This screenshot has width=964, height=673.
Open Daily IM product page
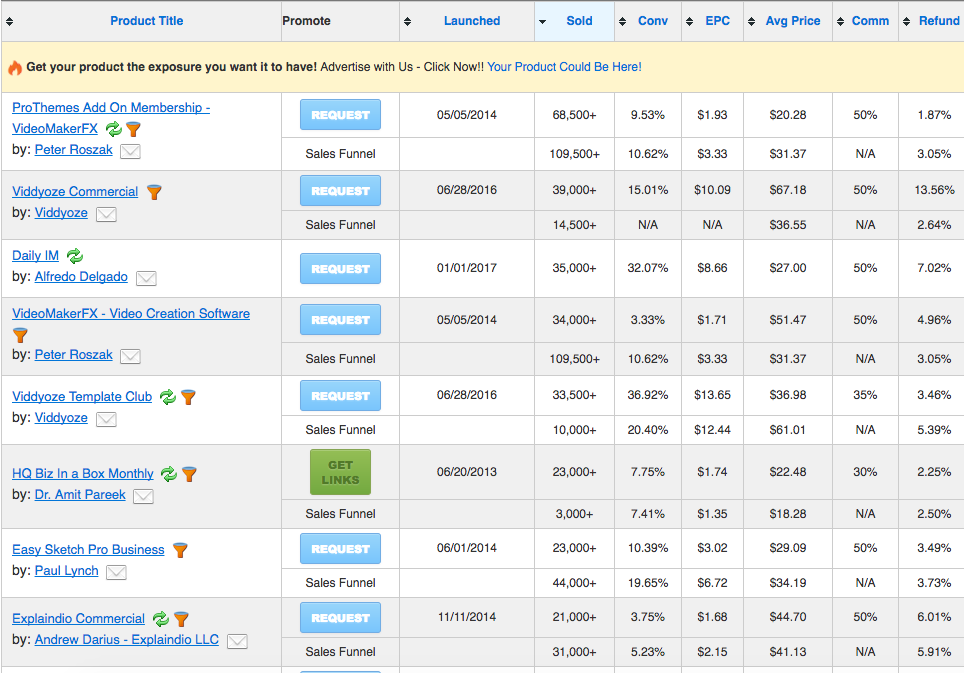click(36, 256)
